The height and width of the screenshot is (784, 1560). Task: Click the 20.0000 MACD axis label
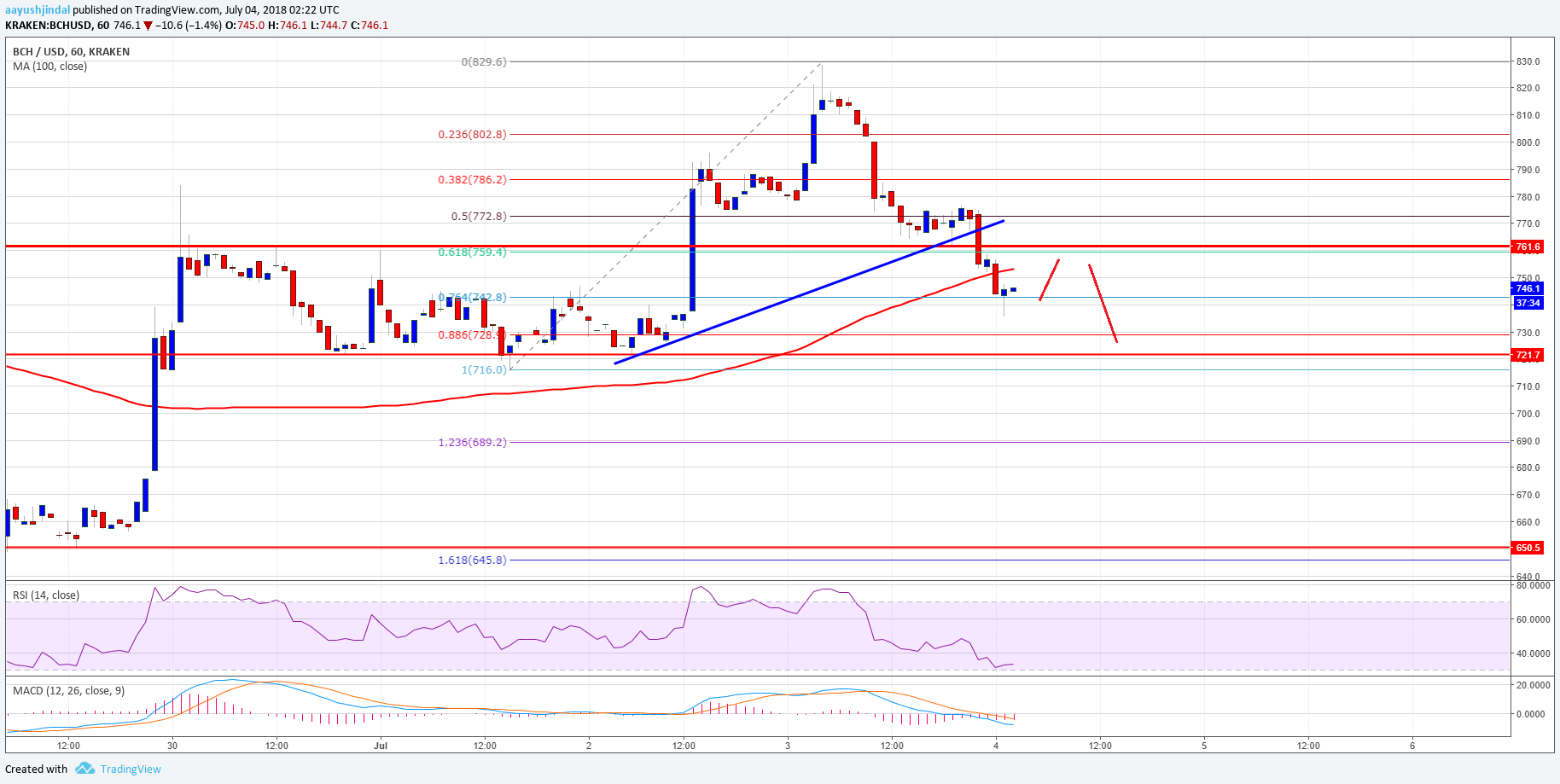(x=1533, y=686)
